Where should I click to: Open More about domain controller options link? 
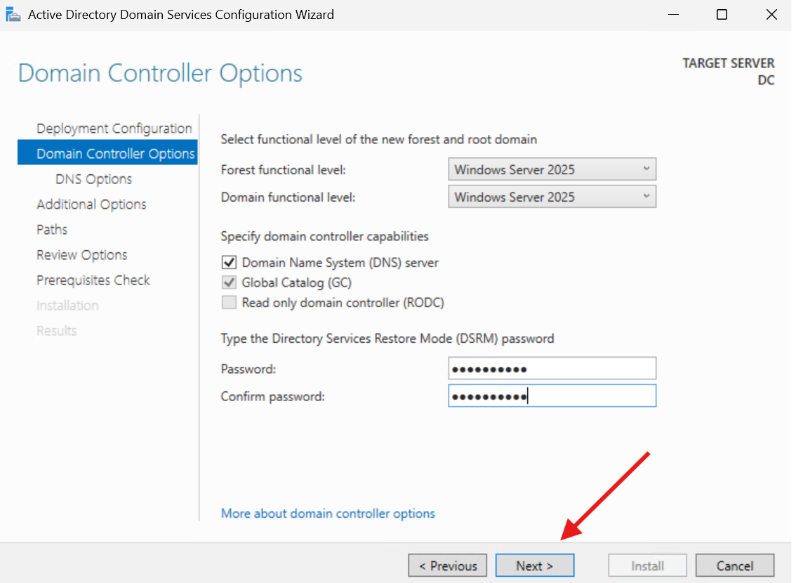click(328, 514)
